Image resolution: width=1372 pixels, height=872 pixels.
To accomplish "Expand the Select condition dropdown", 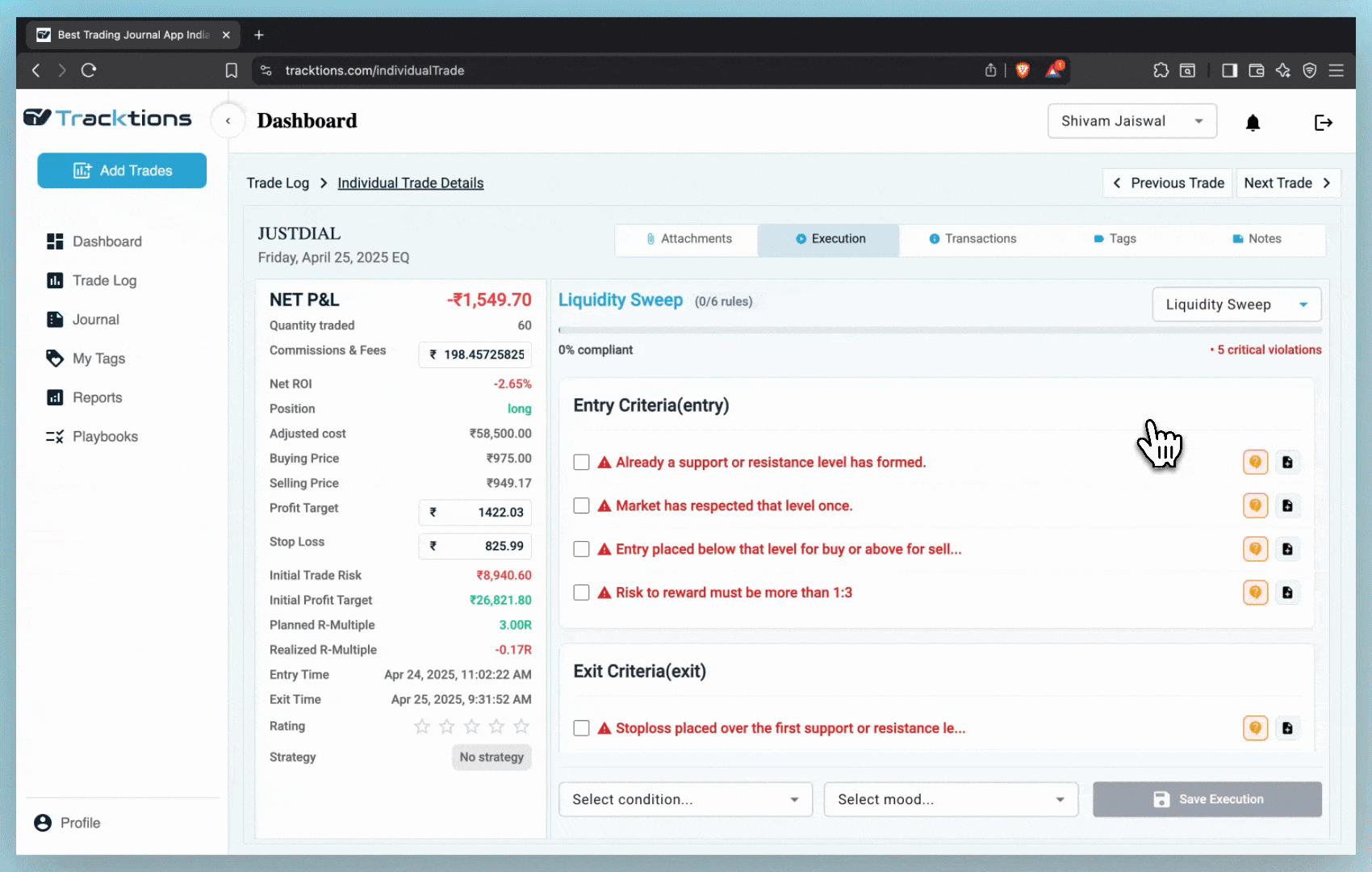I will click(685, 799).
